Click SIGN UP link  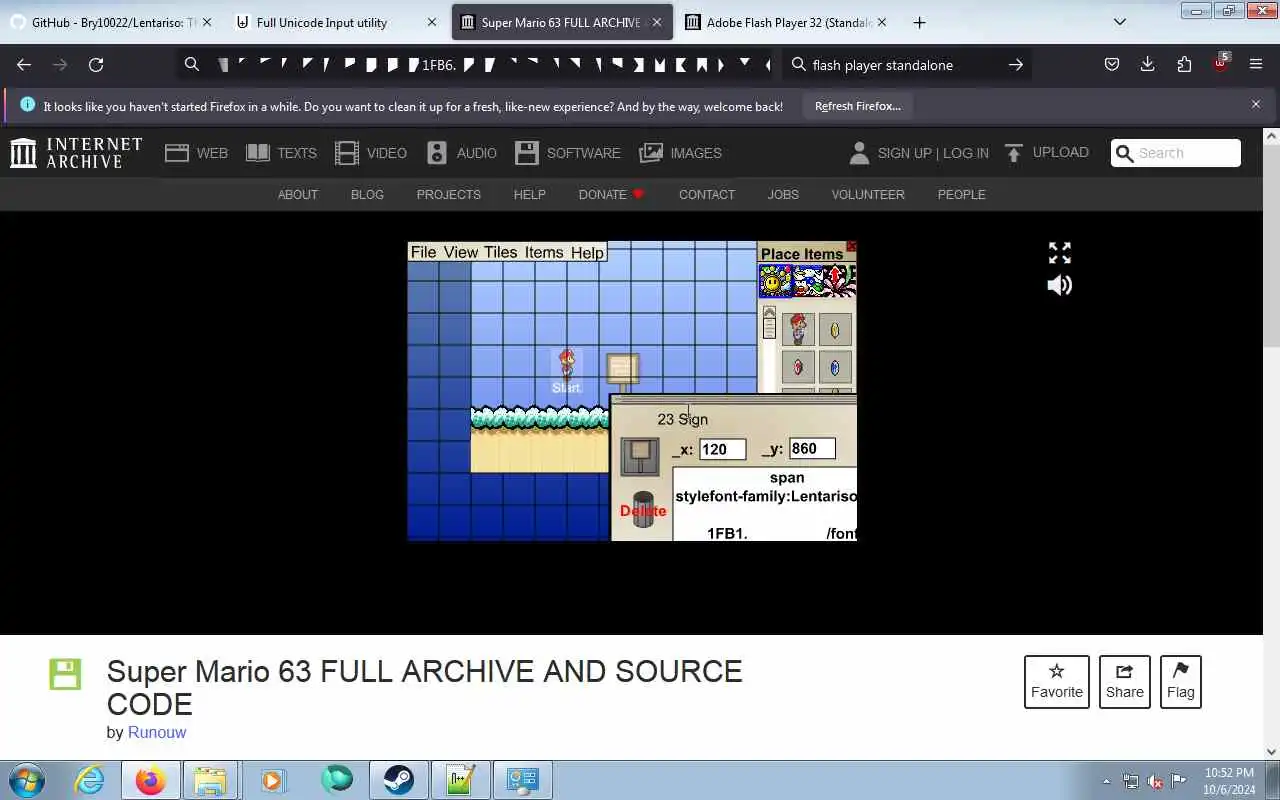tap(904, 153)
